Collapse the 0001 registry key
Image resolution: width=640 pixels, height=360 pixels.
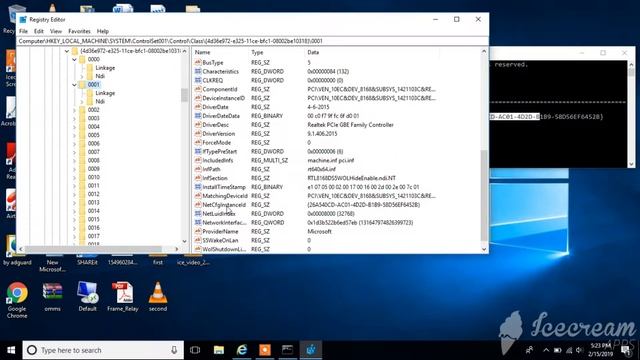[x=74, y=85]
